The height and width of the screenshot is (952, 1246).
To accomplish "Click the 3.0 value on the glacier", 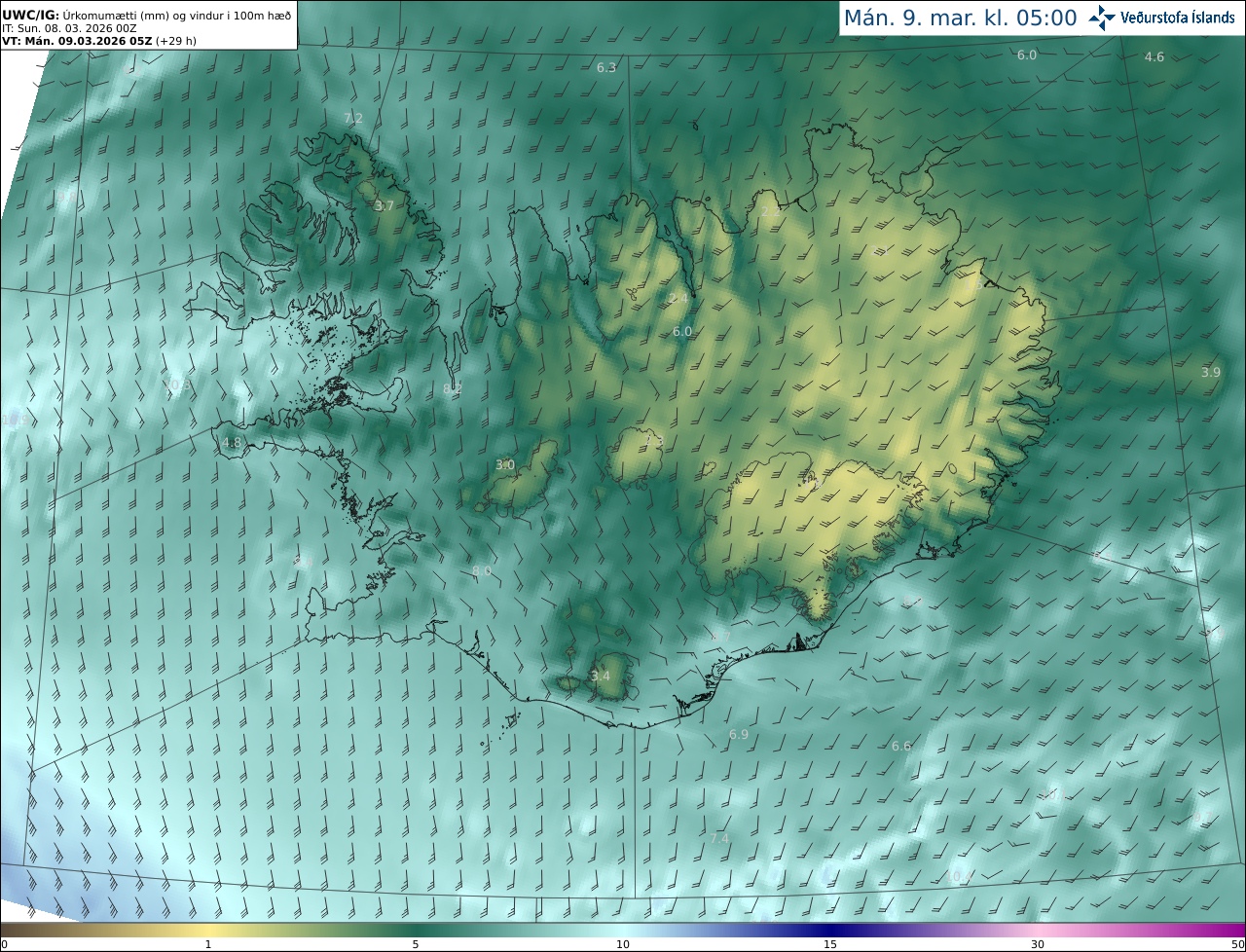I will [x=504, y=465].
